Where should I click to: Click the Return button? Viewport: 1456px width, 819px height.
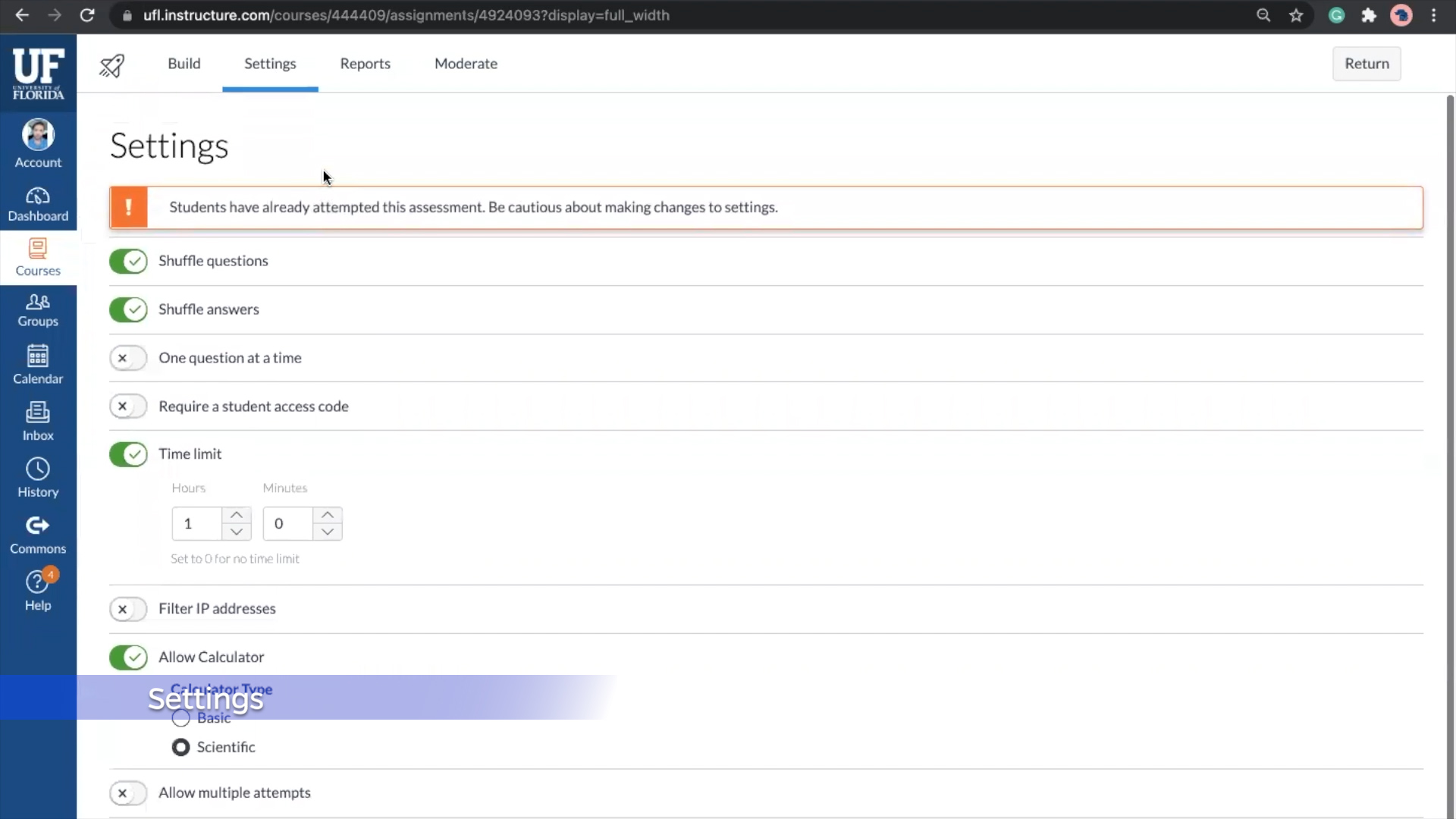[x=1367, y=64]
